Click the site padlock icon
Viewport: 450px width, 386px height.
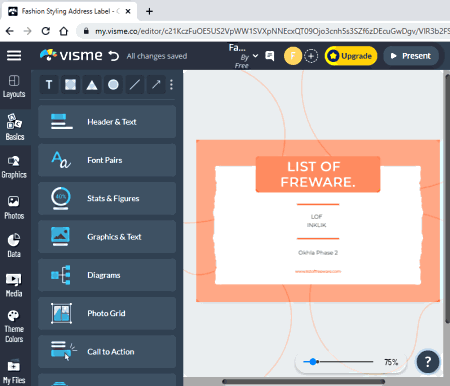[x=86, y=31]
